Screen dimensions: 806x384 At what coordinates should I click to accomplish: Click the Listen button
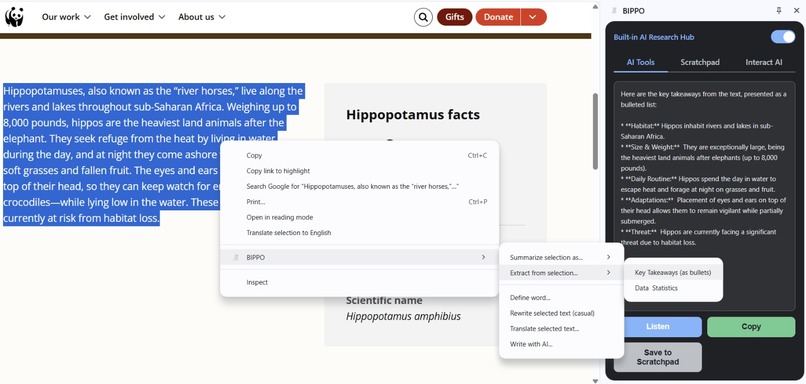point(657,326)
